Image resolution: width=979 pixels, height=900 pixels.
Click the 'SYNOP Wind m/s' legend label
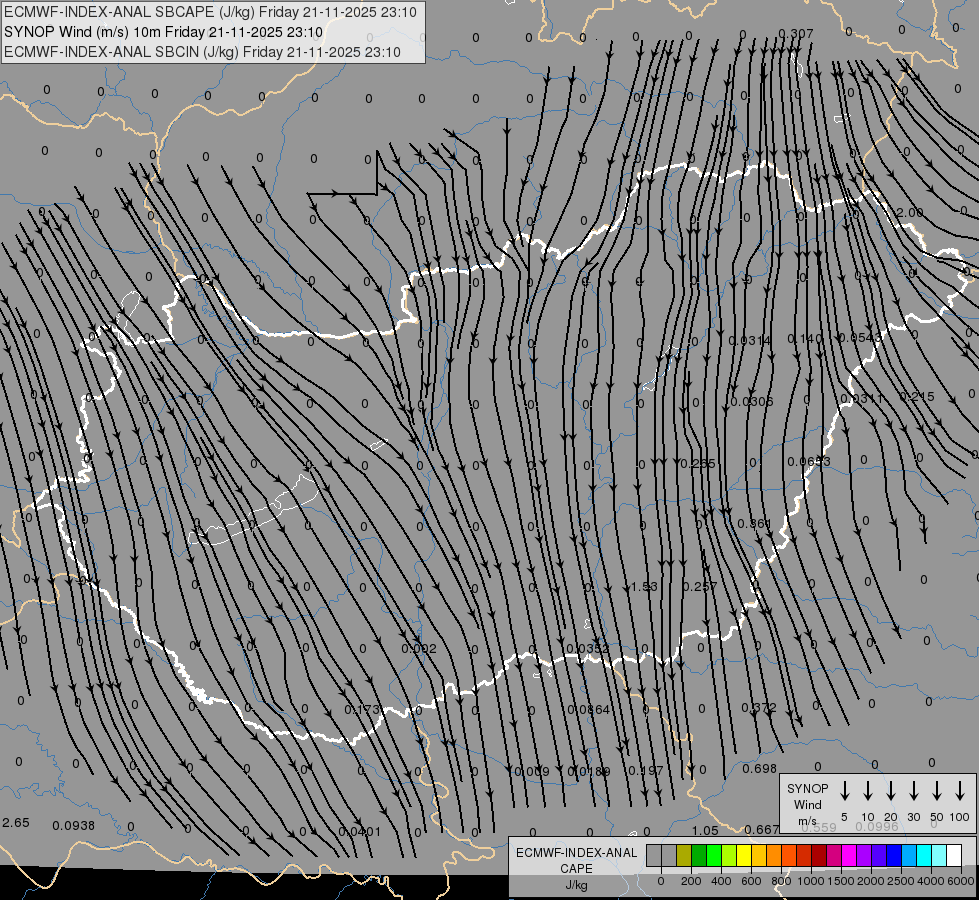pos(807,804)
